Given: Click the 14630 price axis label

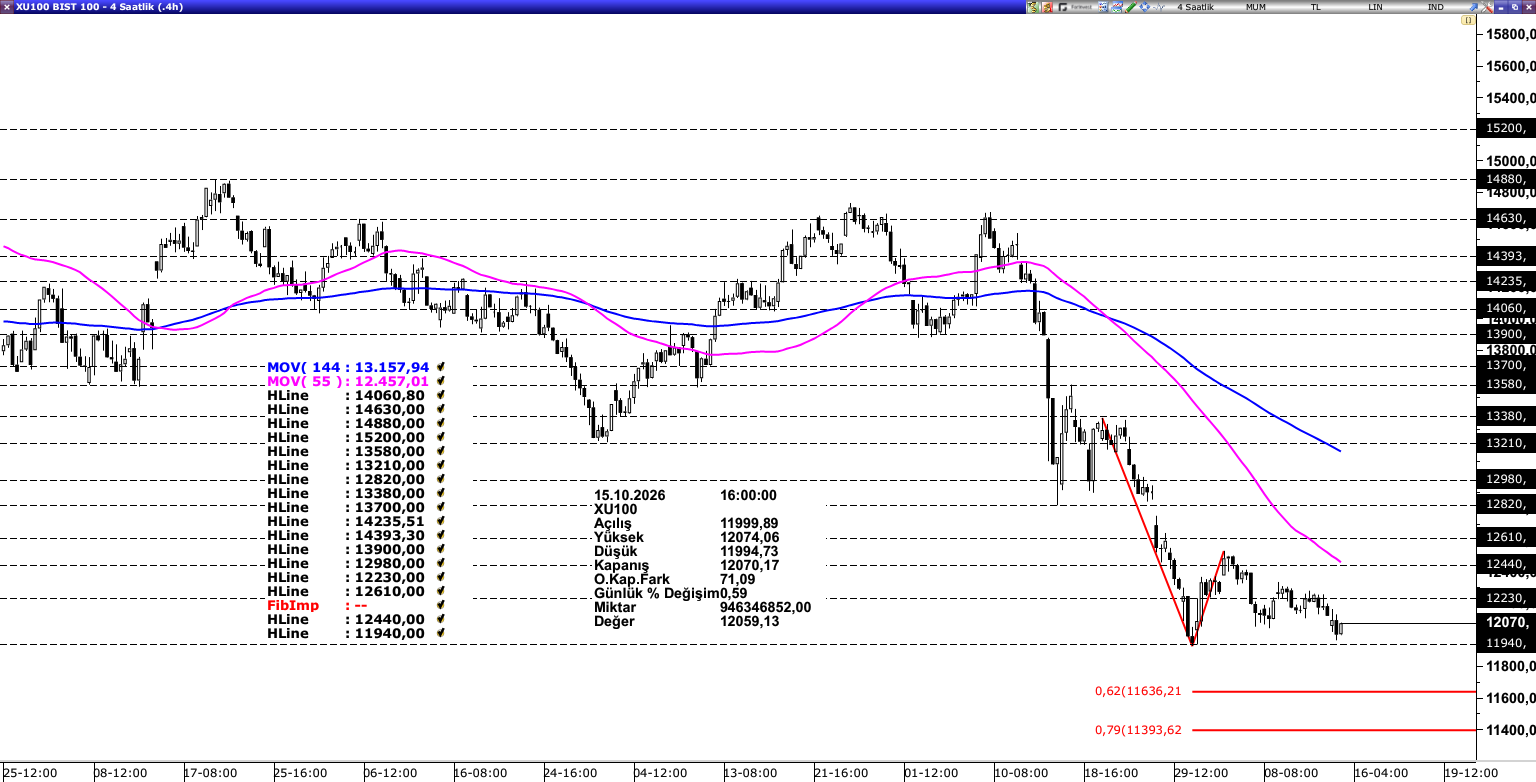Looking at the screenshot, I should pos(1506,218).
